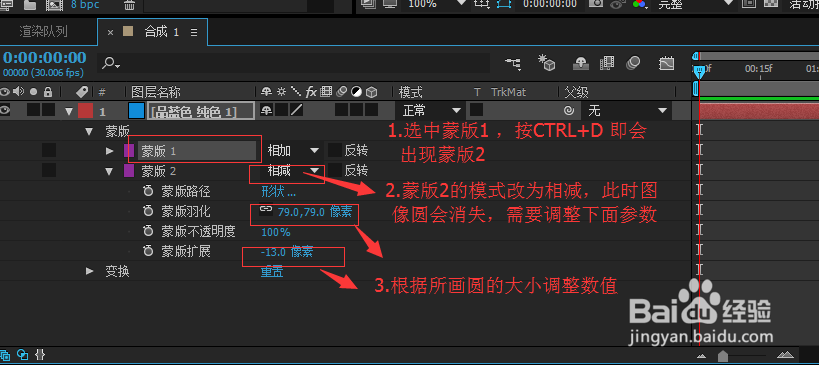The height and width of the screenshot is (365, 819).
Task: Toggle the lock box for 蒙版 1
Action: (49, 151)
